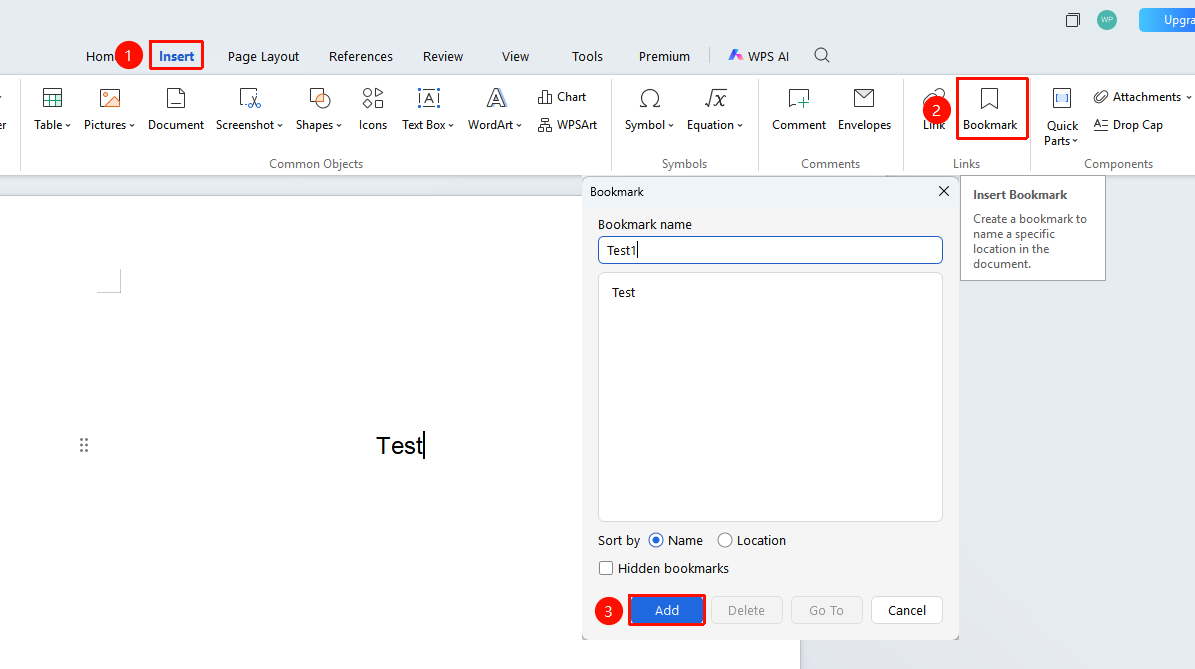Open the Pictures insert tool
The height and width of the screenshot is (669, 1195).
tap(109, 109)
